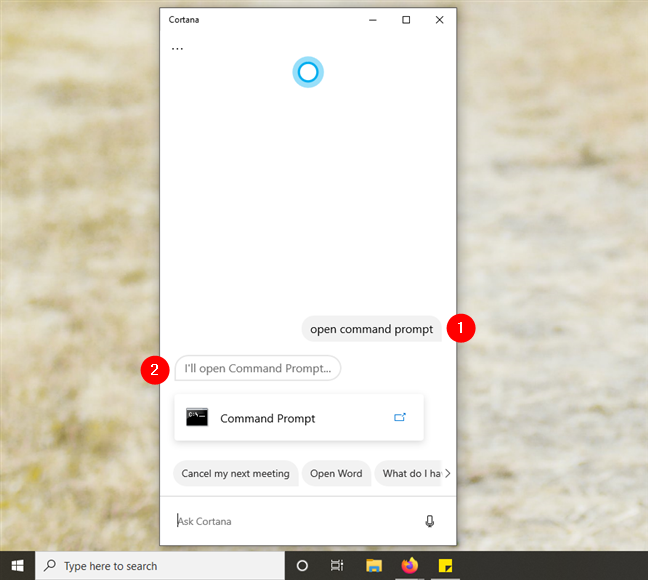The image size is (648, 580).
Task: Click the 'What do I ha' suggestion chip
Action: pos(409,473)
